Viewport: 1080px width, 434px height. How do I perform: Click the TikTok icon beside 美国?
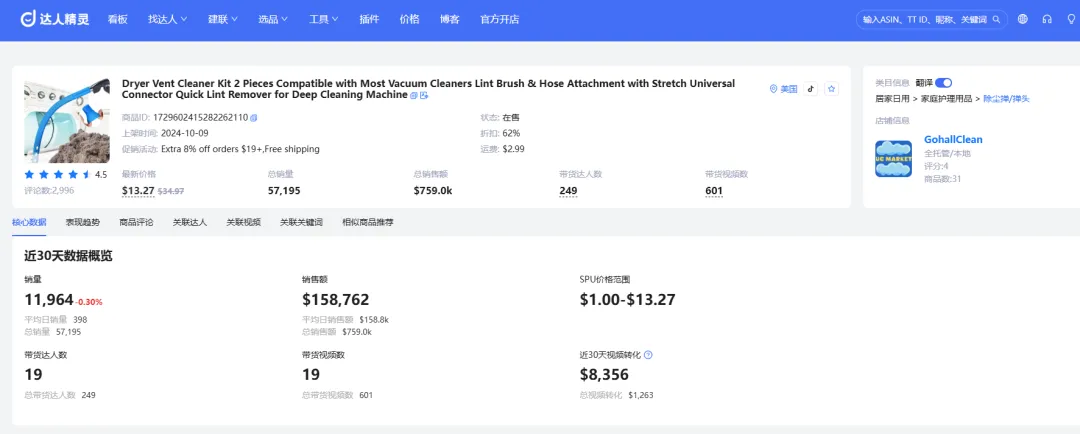pyautogui.click(x=811, y=89)
